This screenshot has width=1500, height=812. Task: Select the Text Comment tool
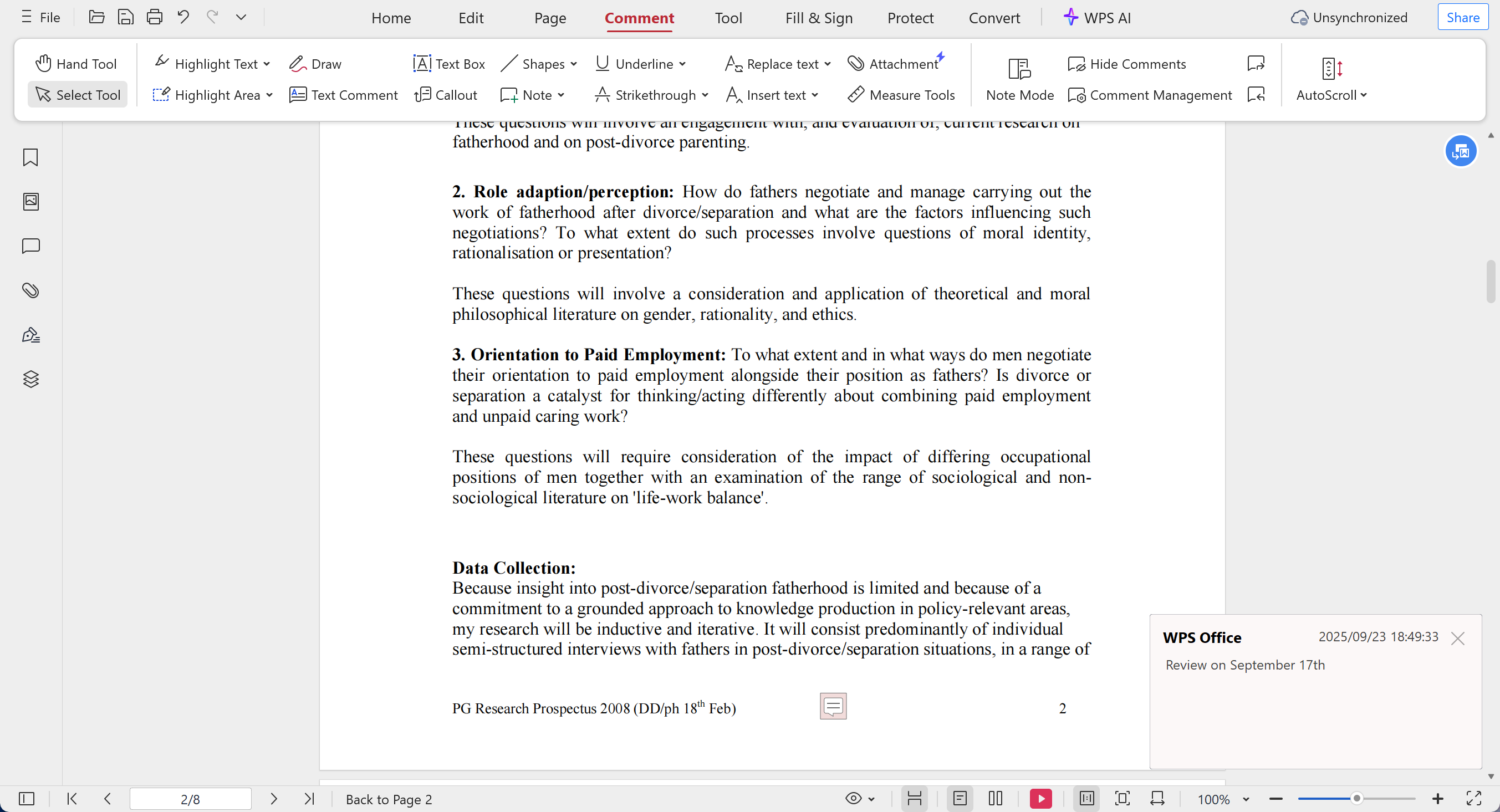(344, 95)
